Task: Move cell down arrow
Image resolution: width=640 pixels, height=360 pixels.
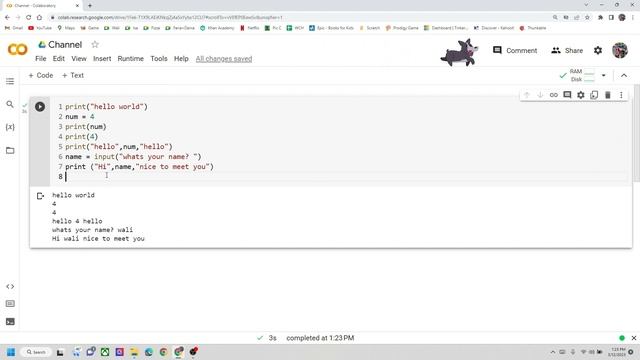Action: [540, 95]
